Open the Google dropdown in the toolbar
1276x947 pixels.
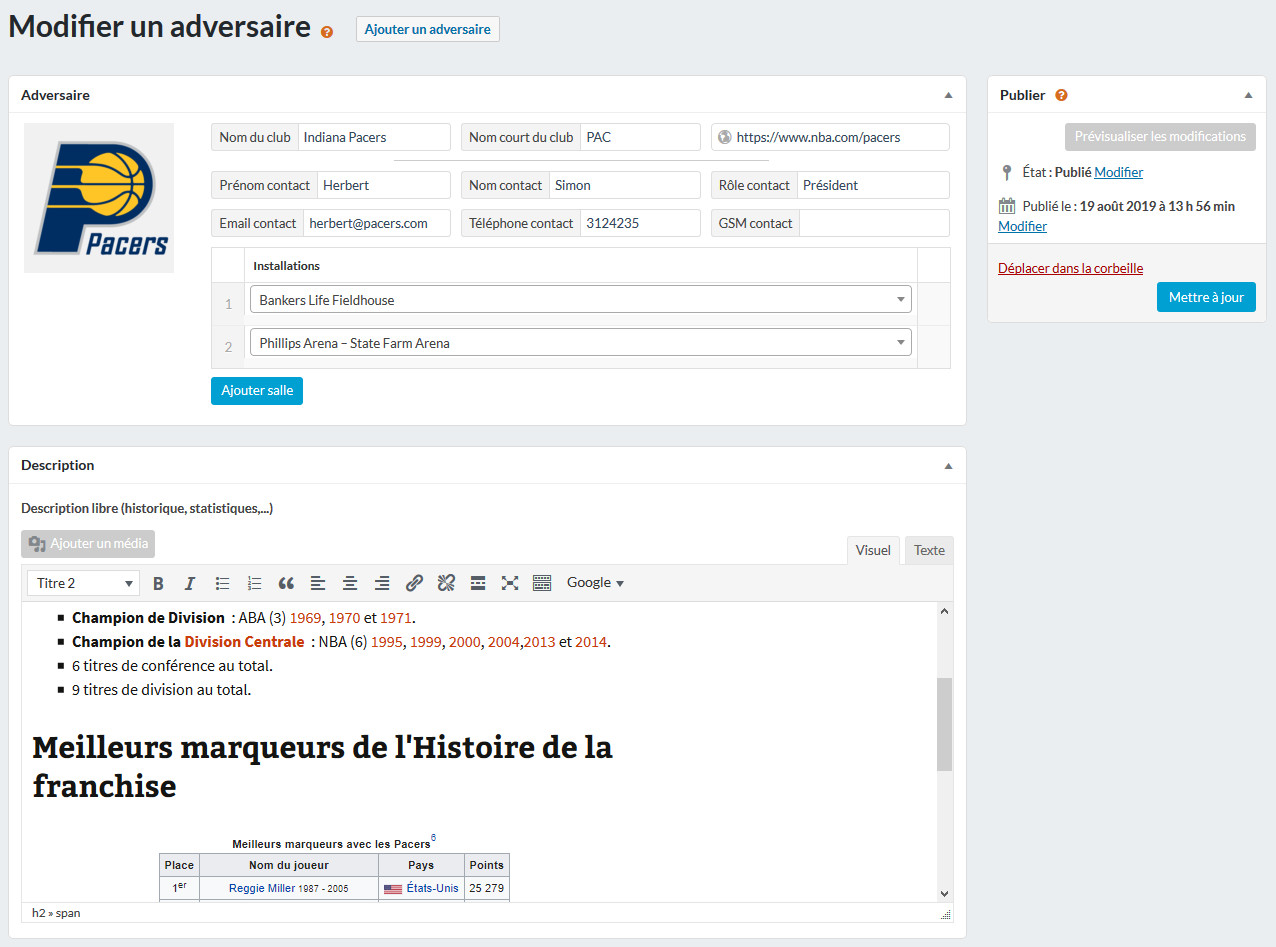point(595,583)
